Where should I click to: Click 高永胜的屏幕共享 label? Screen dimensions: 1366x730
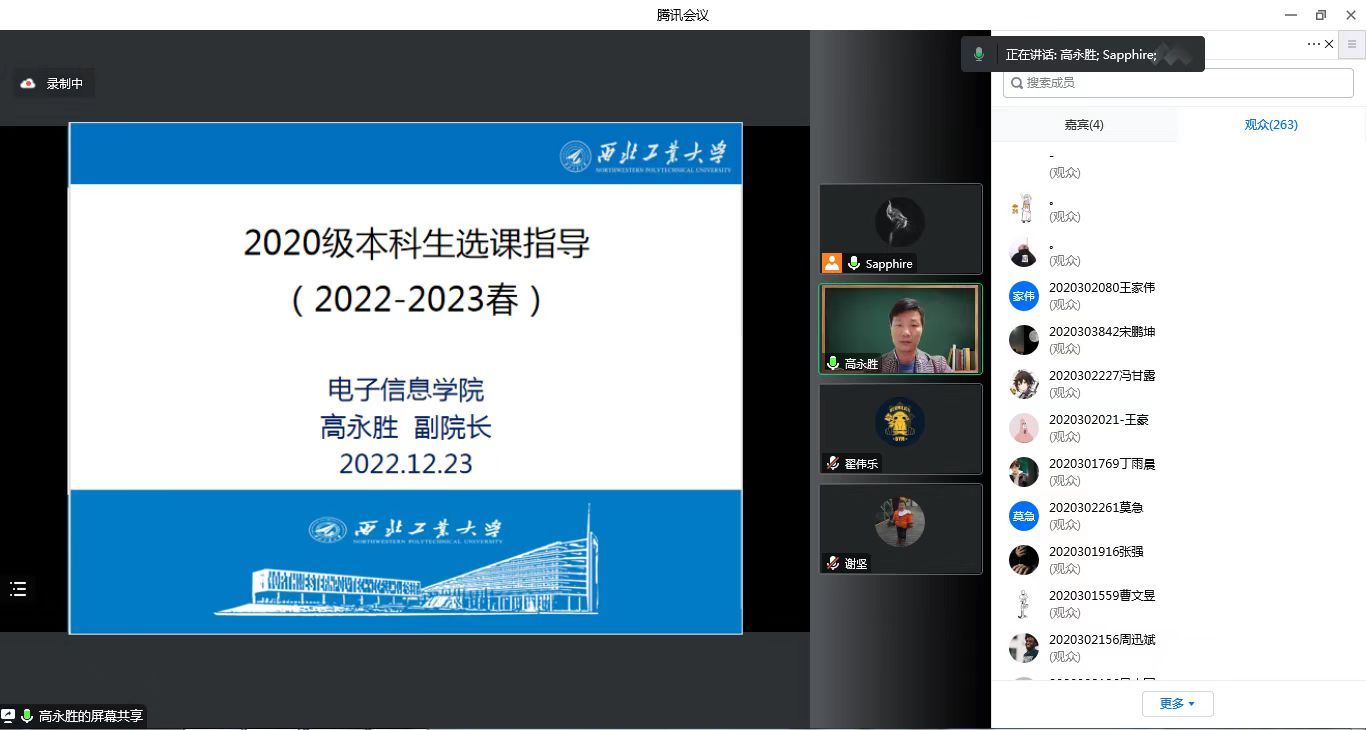[90, 716]
